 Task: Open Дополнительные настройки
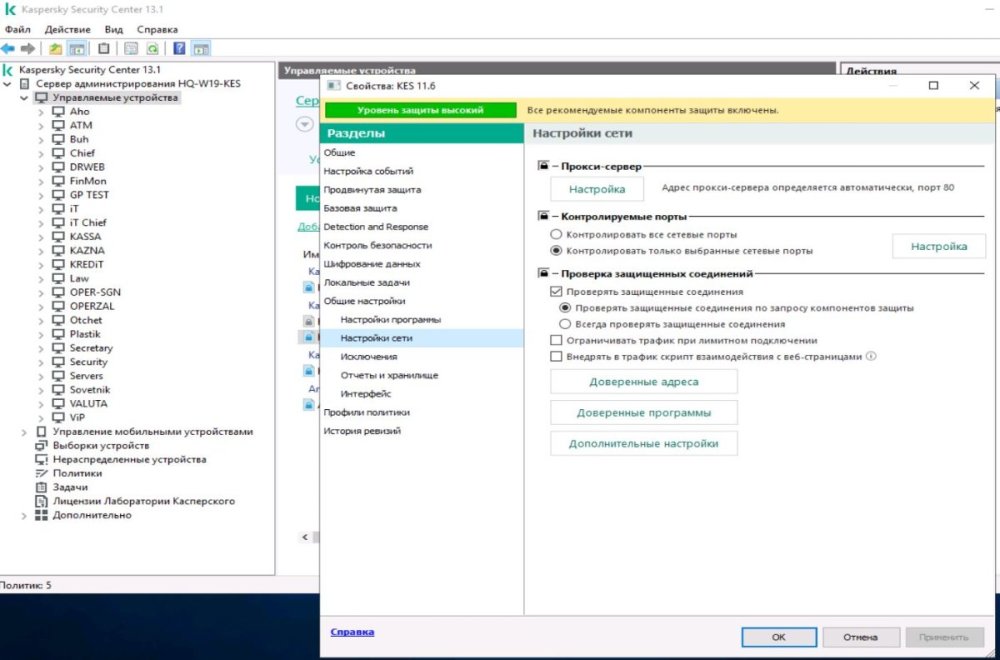(643, 443)
